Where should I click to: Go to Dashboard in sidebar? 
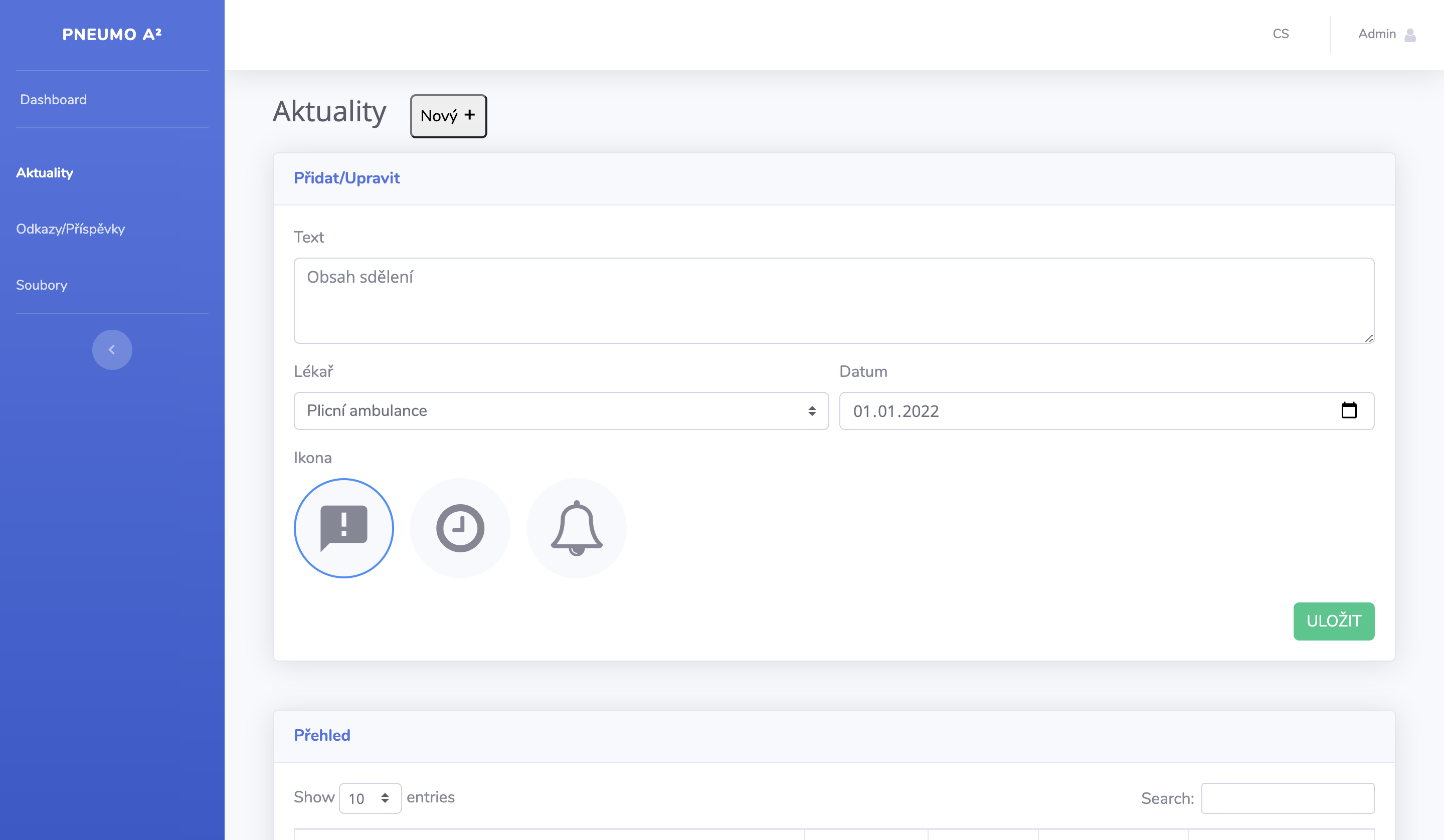(53, 100)
